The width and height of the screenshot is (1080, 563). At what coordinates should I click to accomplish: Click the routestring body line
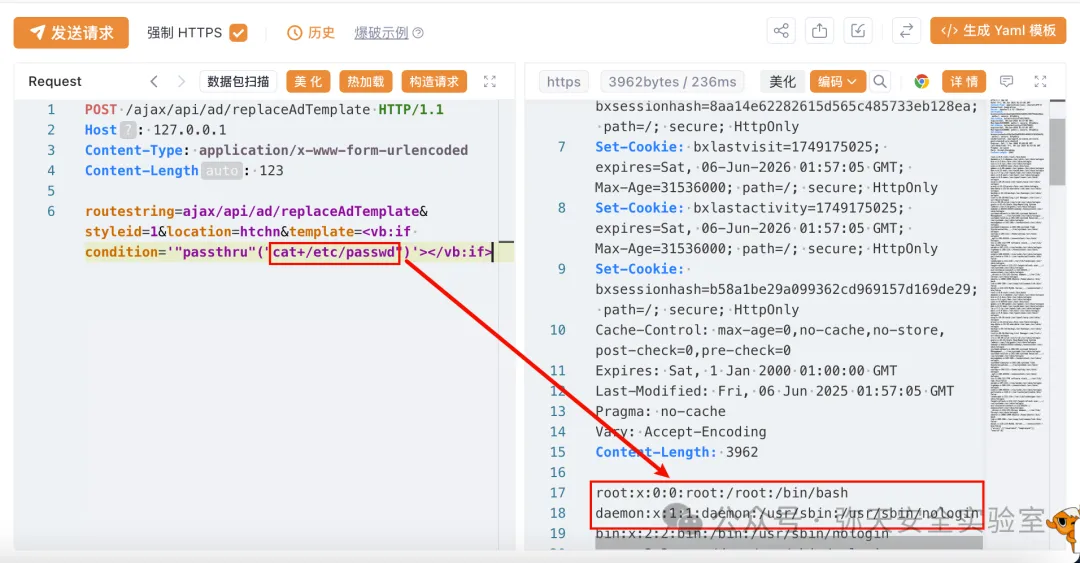[256, 211]
